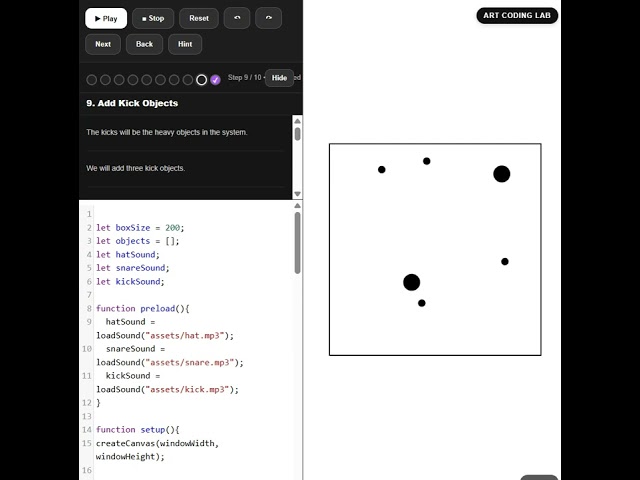Click the '9. Add Kick Objects' heading
Image resolution: width=640 pixels, height=480 pixels.
coord(132,103)
